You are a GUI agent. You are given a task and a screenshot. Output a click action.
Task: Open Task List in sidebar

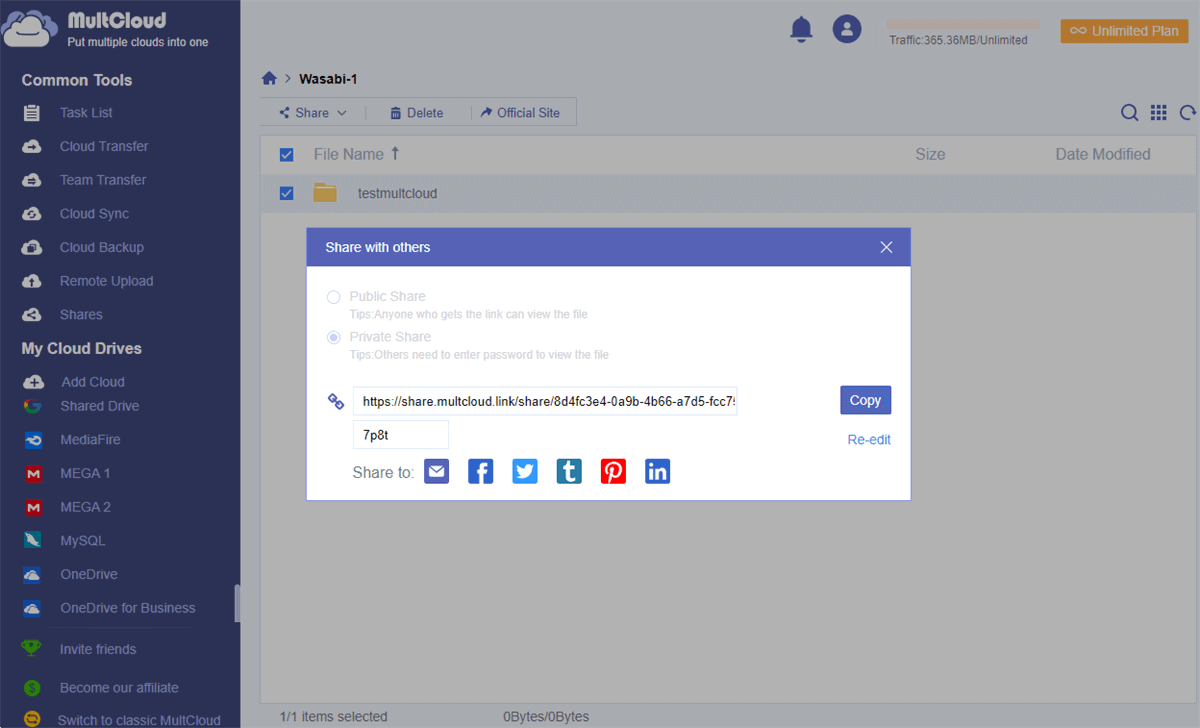click(x=86, y=113)
